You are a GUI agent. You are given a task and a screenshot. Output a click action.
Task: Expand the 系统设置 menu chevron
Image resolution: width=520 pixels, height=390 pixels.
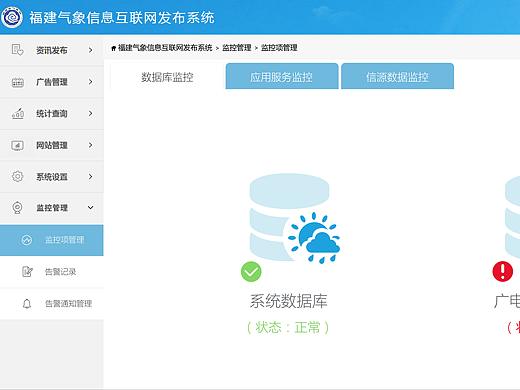tap(90, 176)
